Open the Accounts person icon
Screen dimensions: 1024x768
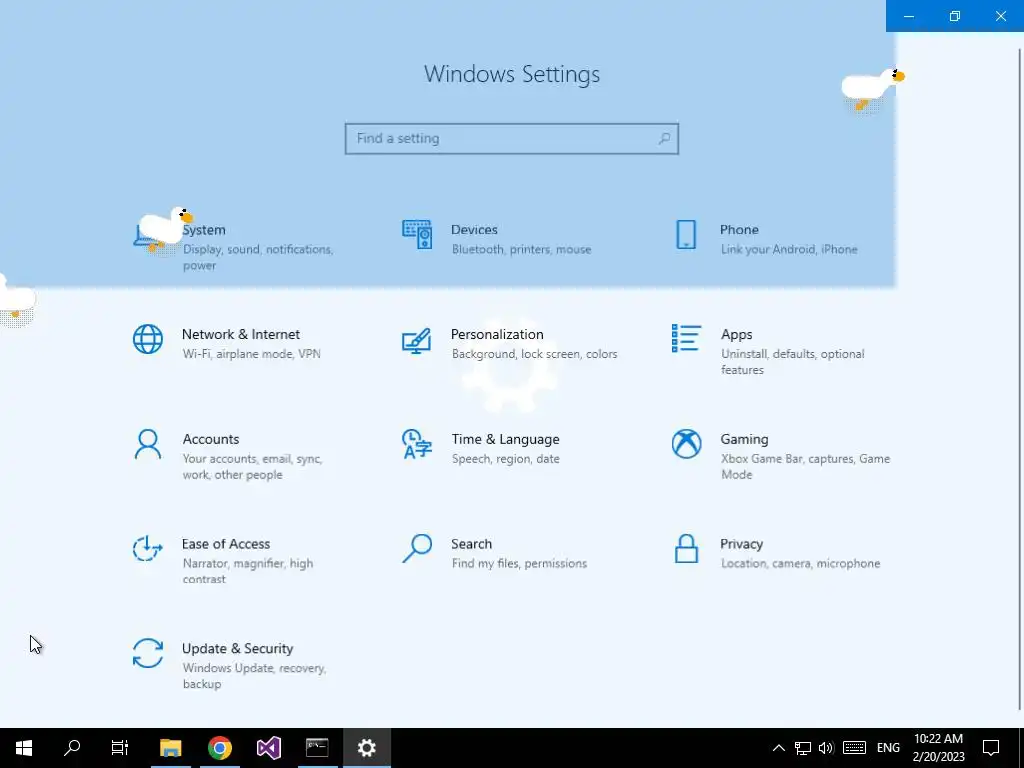pos(148,444)
